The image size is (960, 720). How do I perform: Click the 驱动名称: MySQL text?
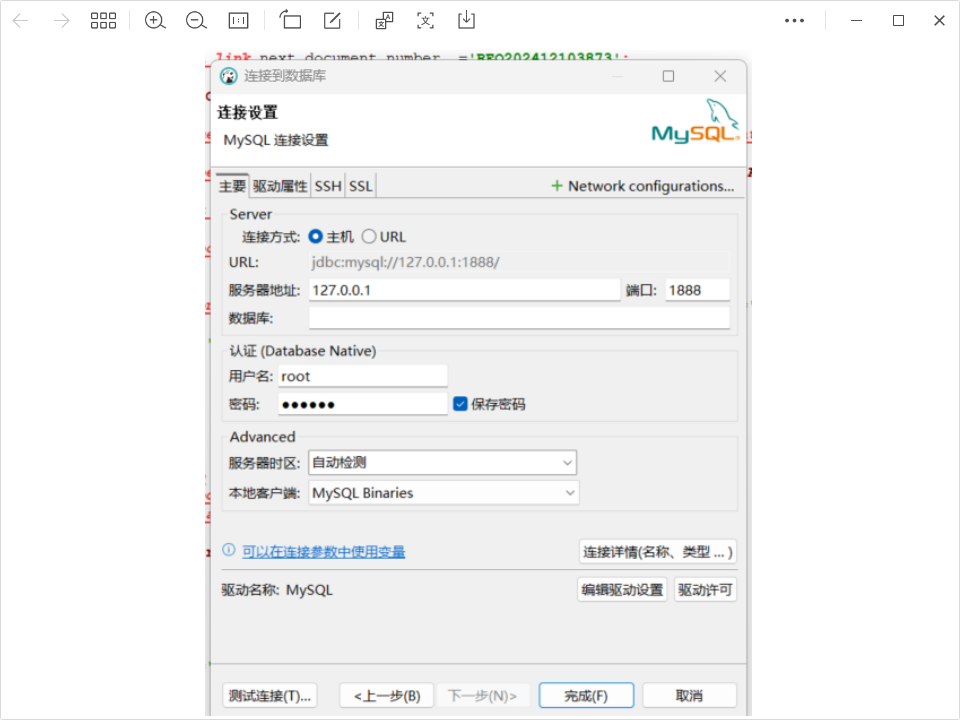point(277,590)
